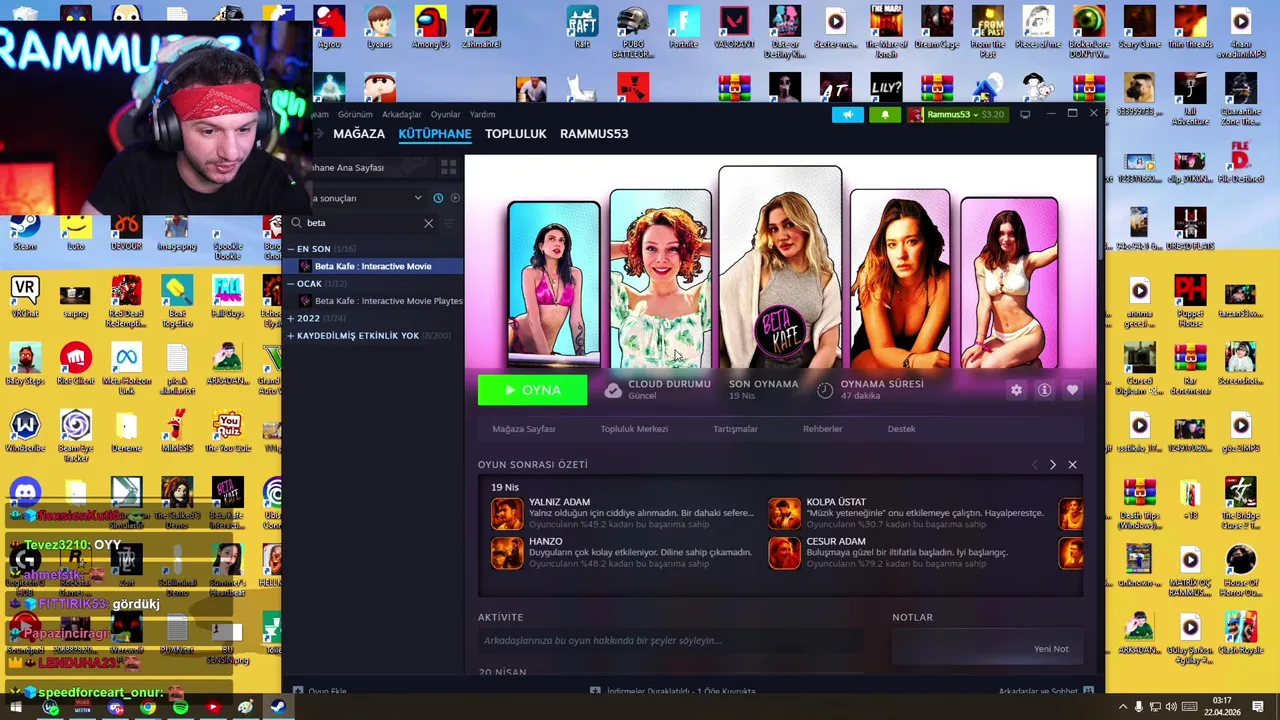Open Steam notifications bell icon

pyautogui.click(x=884, y=115)
